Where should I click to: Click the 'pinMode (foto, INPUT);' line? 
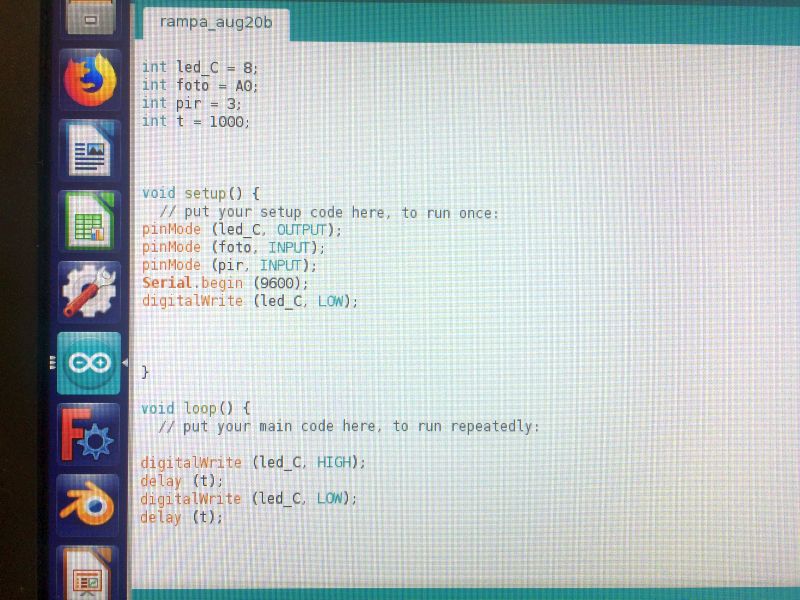233,247
